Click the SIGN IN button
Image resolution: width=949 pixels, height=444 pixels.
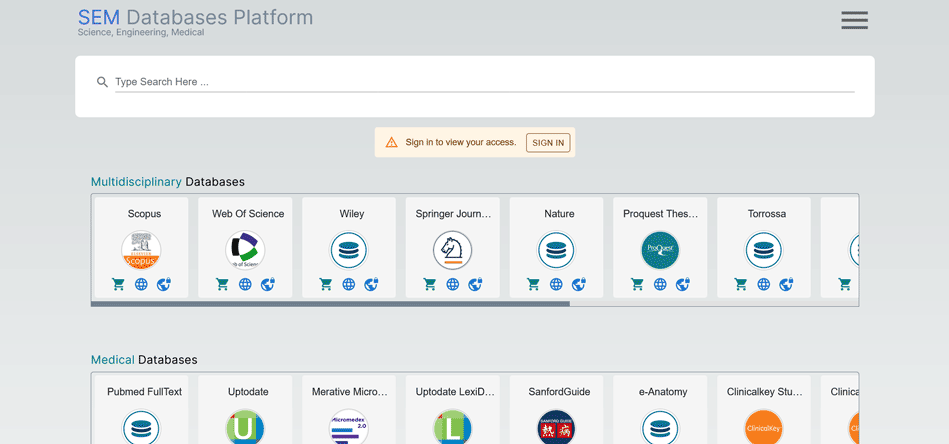point(548,143)
